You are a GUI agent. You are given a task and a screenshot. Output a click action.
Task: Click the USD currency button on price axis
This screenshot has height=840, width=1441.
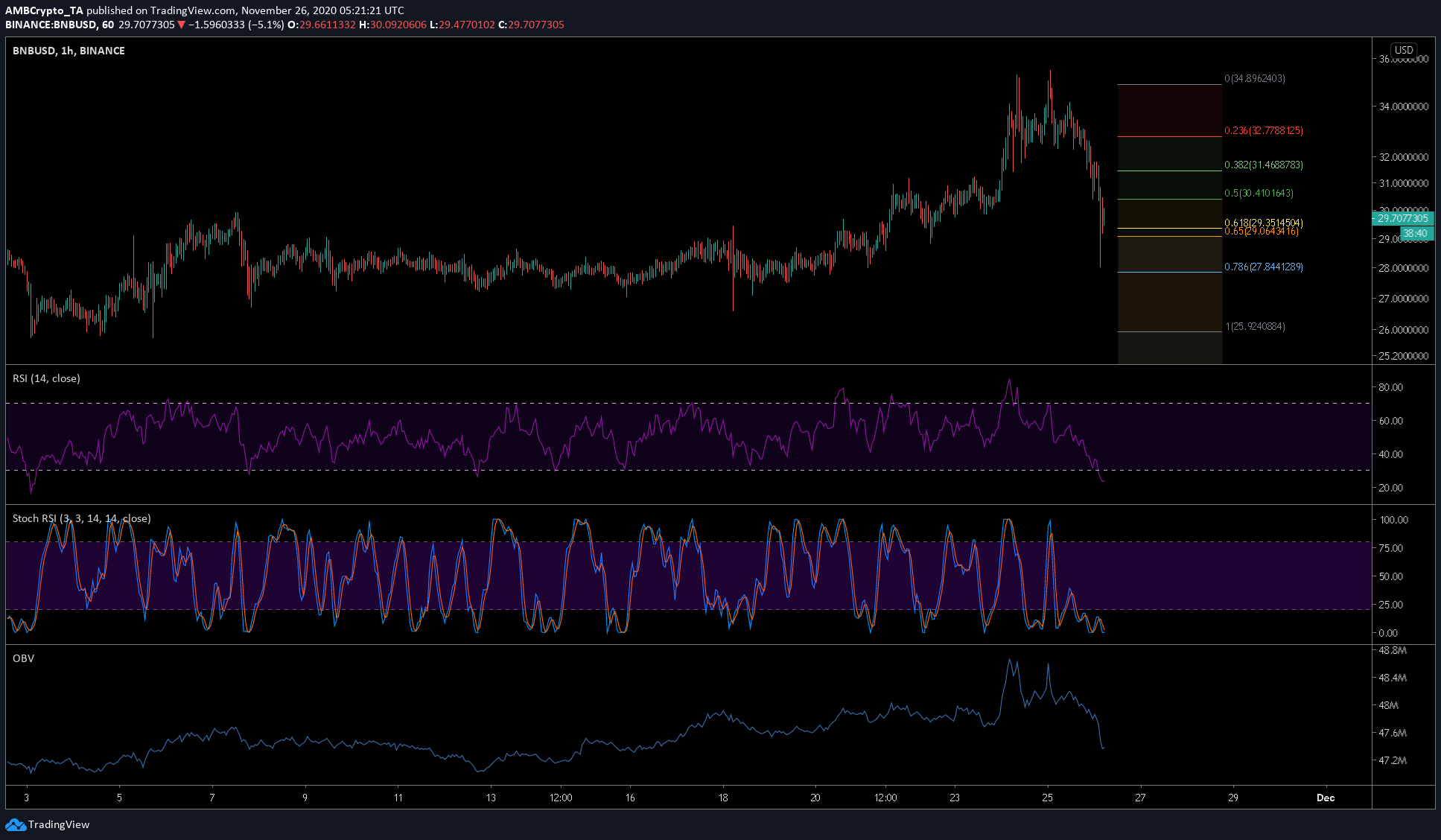(x=1404, y=50)
